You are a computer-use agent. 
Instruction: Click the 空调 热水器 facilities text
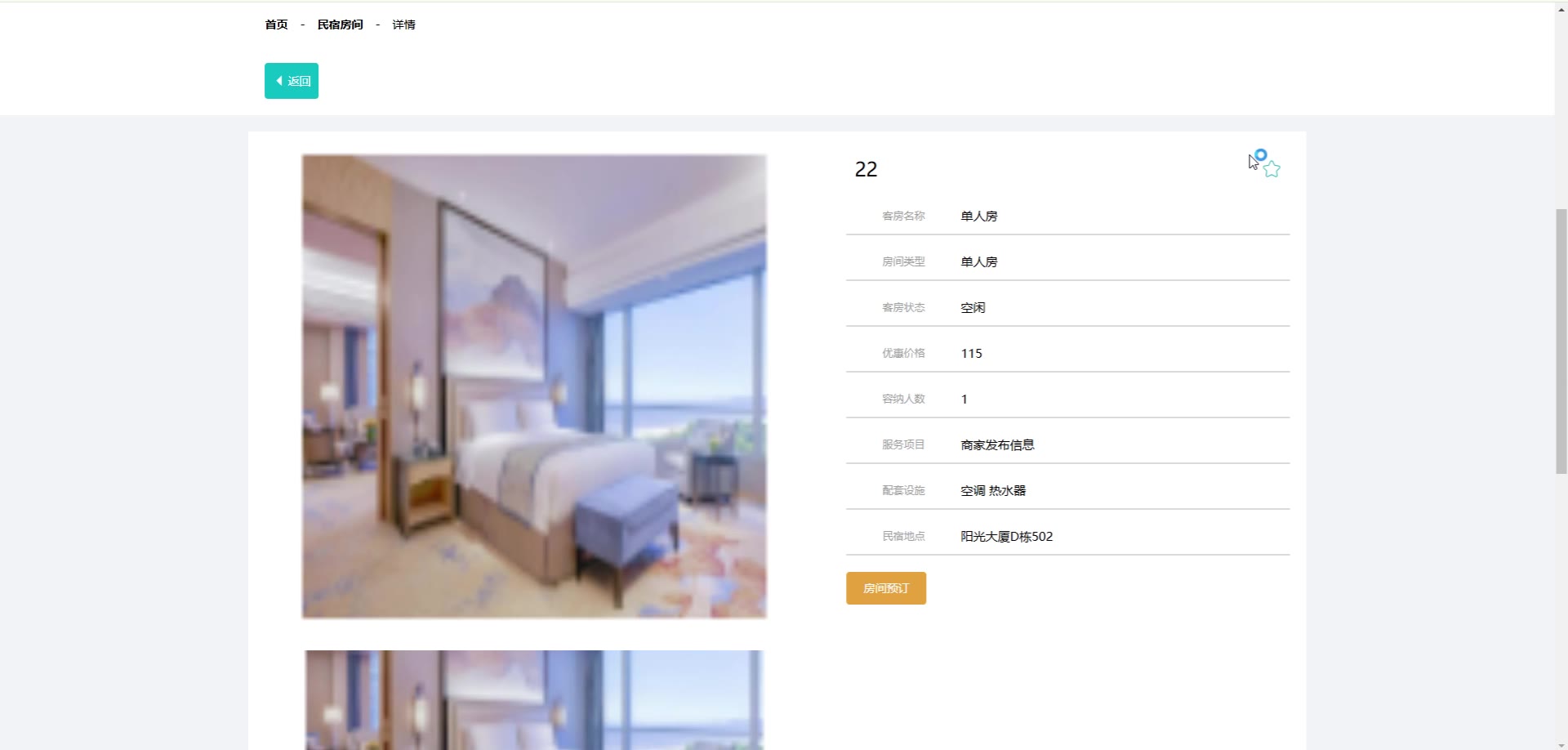(x=993, y=490)
